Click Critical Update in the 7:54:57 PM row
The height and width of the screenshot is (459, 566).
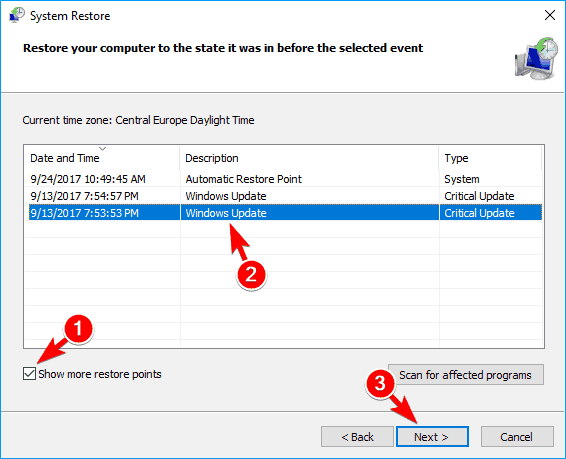click(479, 196)
